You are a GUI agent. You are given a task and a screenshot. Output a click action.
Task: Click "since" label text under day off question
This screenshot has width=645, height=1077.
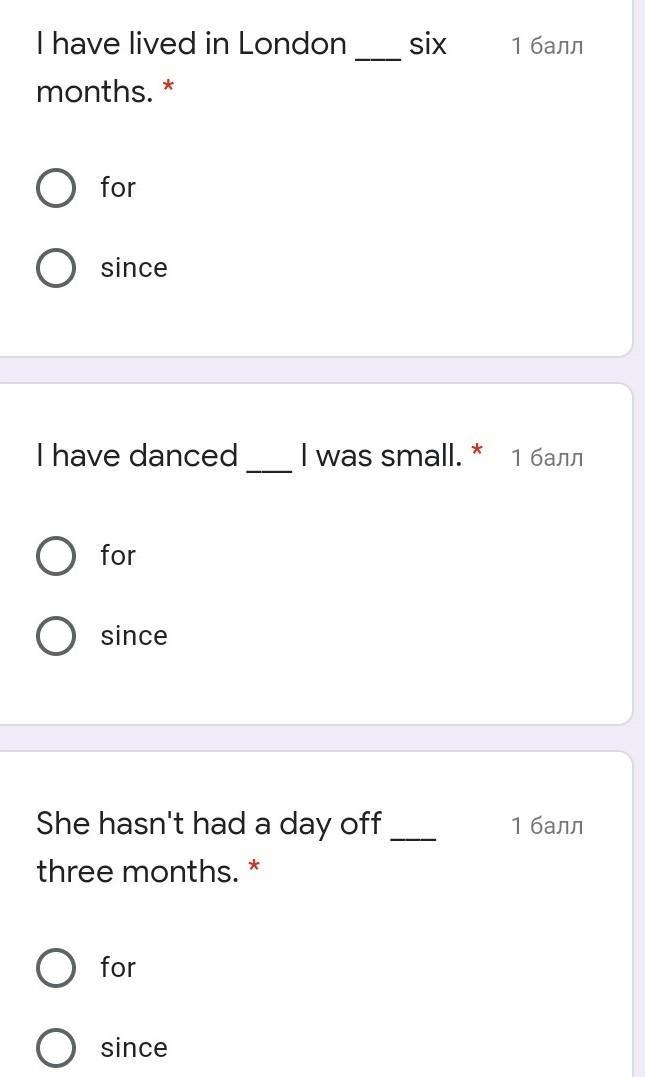[134, 1048]
